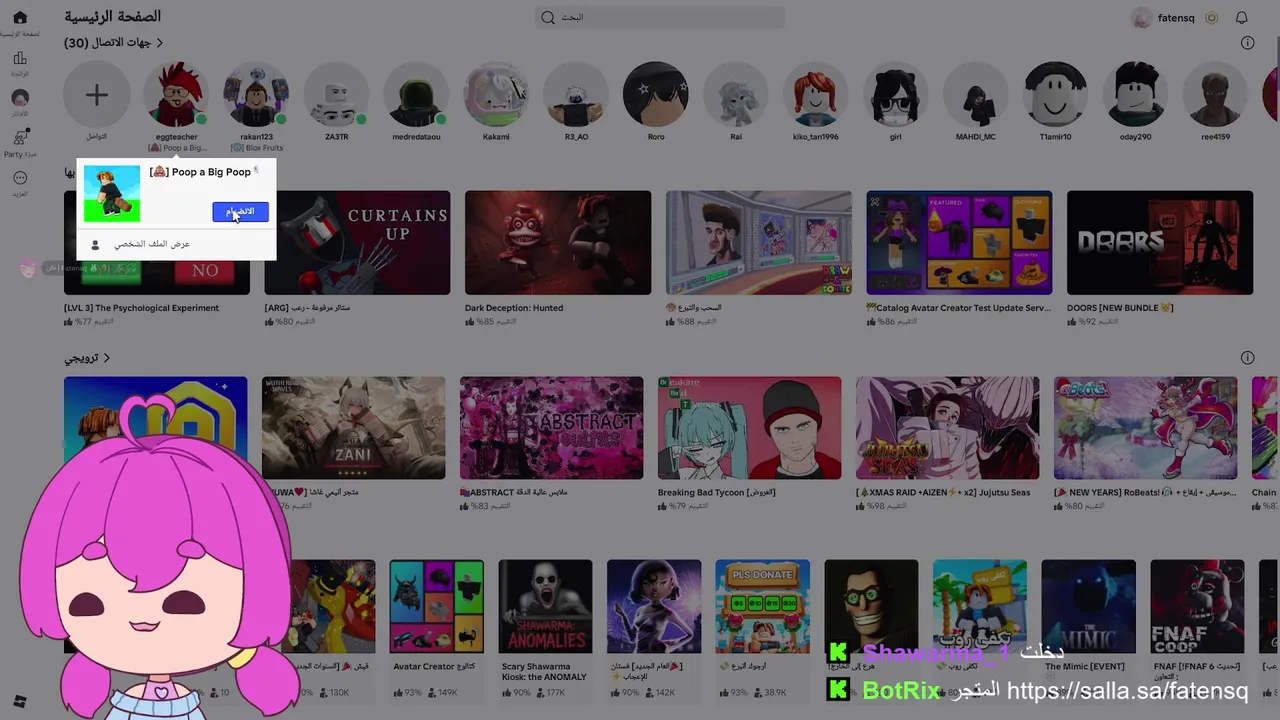Open the Avatar icon in the sidebar

coord(19,98)
